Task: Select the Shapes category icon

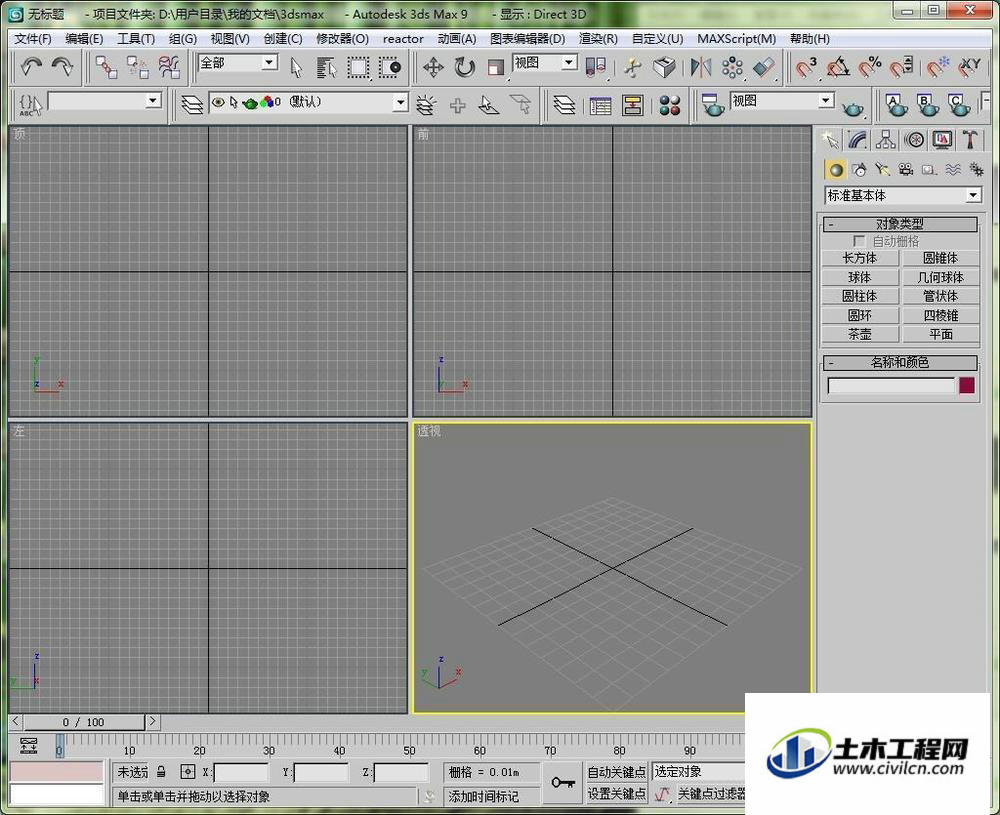Action: (859, 169)
